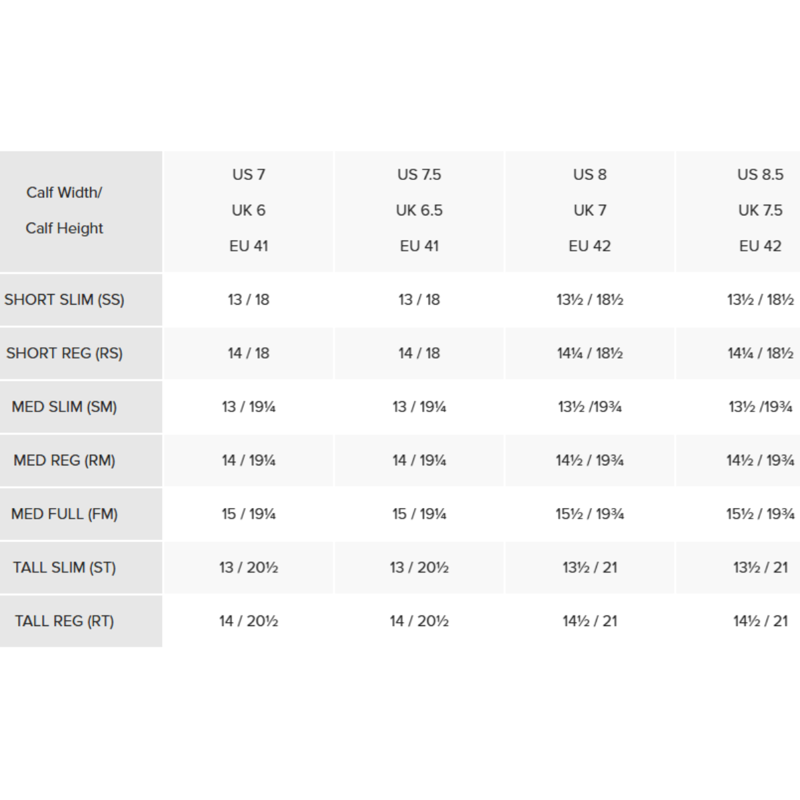Select SHORT SLIM value under US 7

tap(248, 299)
